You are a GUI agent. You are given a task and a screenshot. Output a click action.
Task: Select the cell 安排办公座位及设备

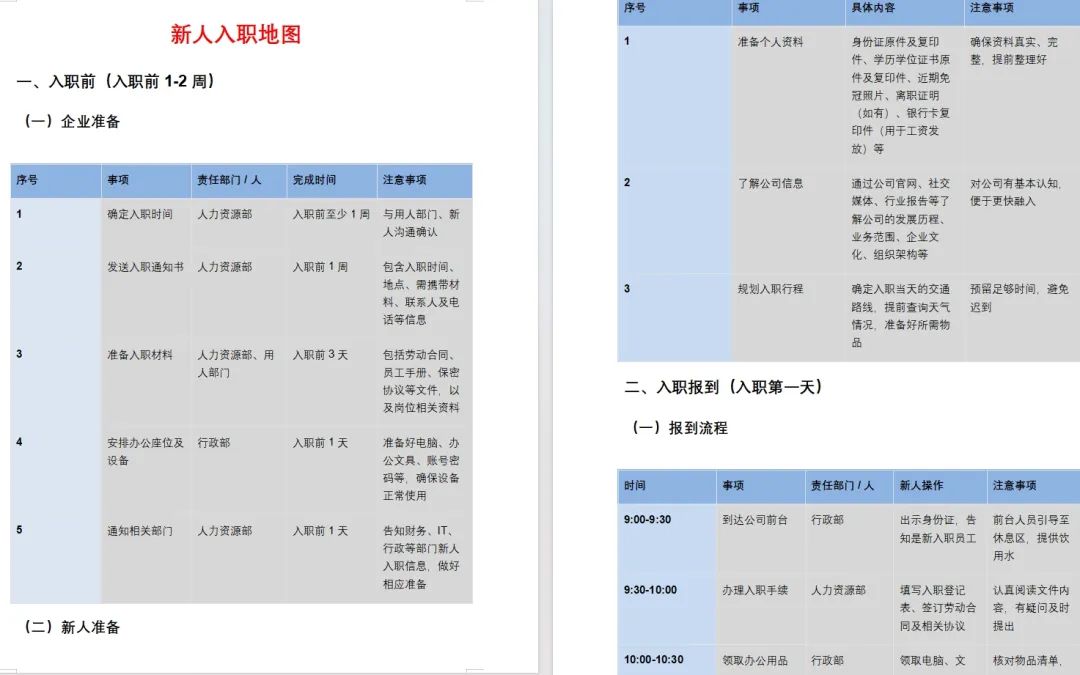coord(145,452)
